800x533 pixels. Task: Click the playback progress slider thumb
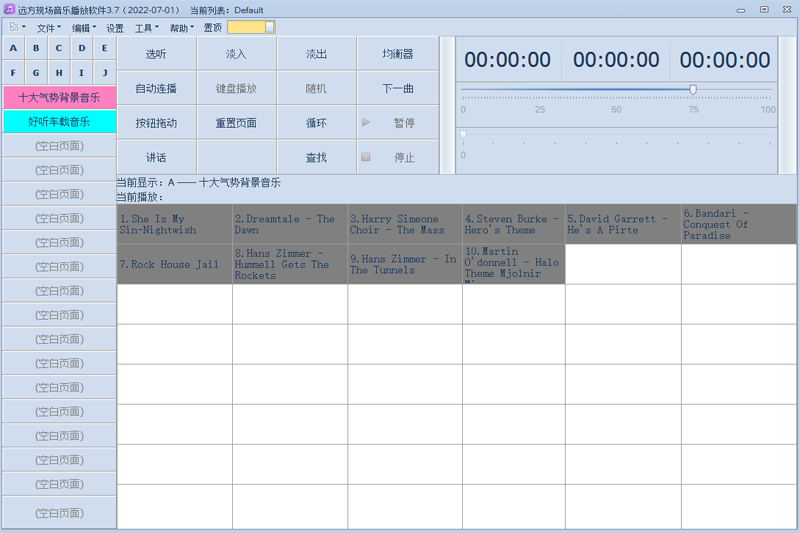[463, 134]
